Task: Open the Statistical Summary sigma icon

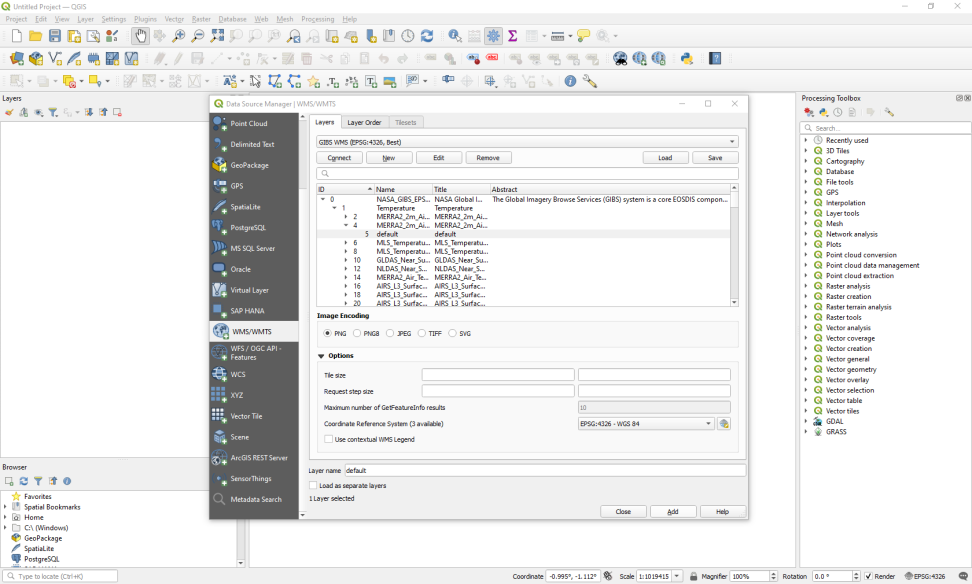Action: coord(513,36)
